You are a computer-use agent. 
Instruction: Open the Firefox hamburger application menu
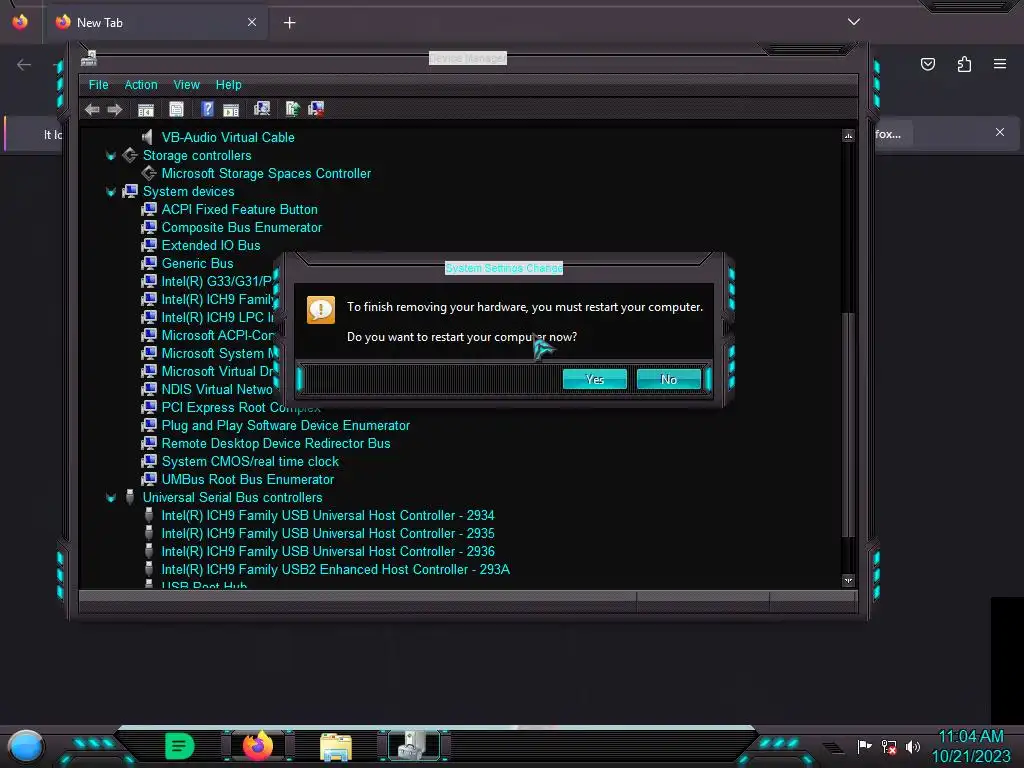(x=1000, y=64)
